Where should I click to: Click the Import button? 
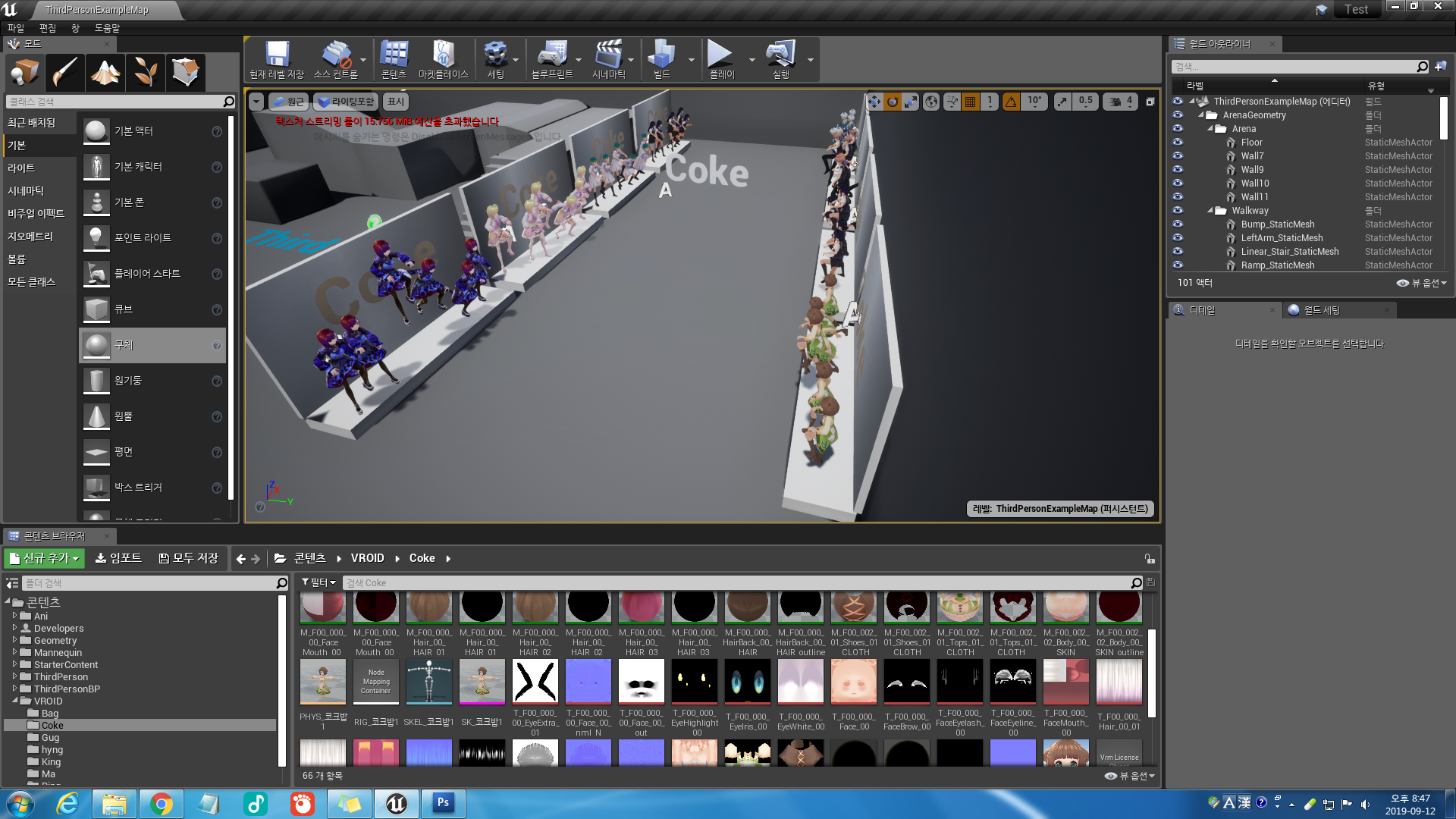pos(118,558)
